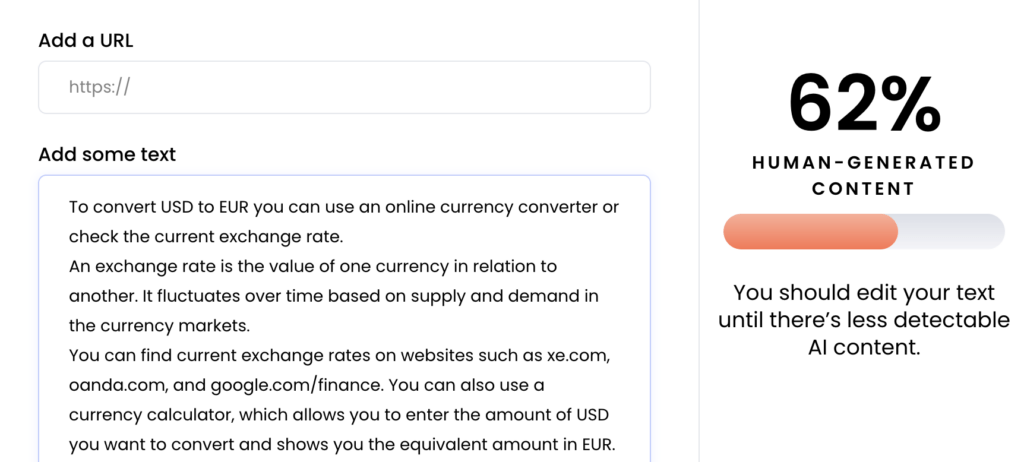Click the line "check the current exchange rate."
Image resolution: width=1024 pixels, height=462 pixels.
[x=206, y=237]
